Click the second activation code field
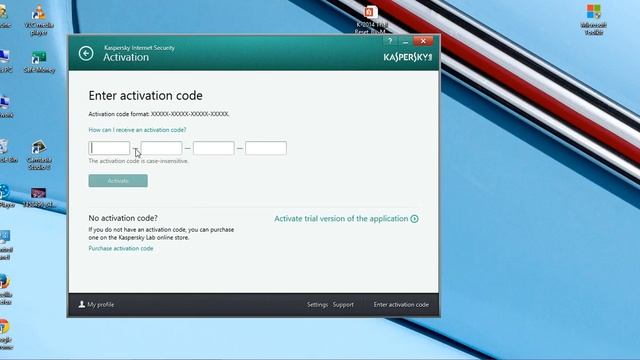640x360 pixels. tap(161, 148)
